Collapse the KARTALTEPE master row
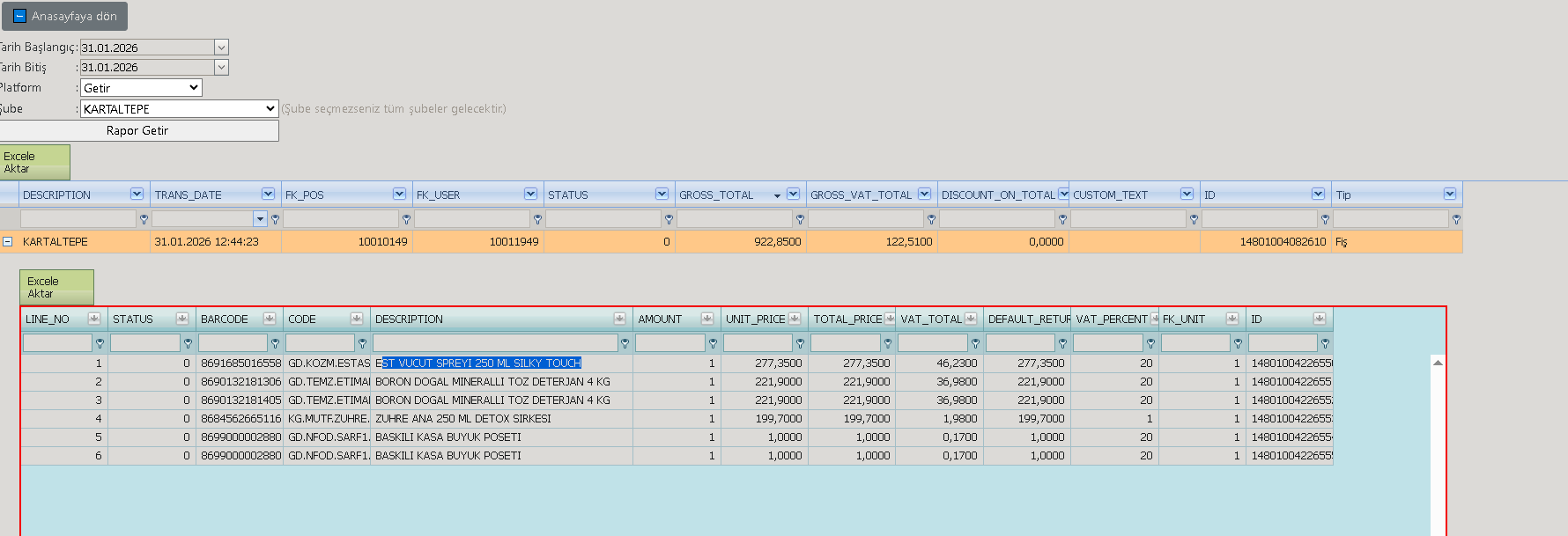Viewport: 1568px width, 536px height. click(x=7, y=241)
